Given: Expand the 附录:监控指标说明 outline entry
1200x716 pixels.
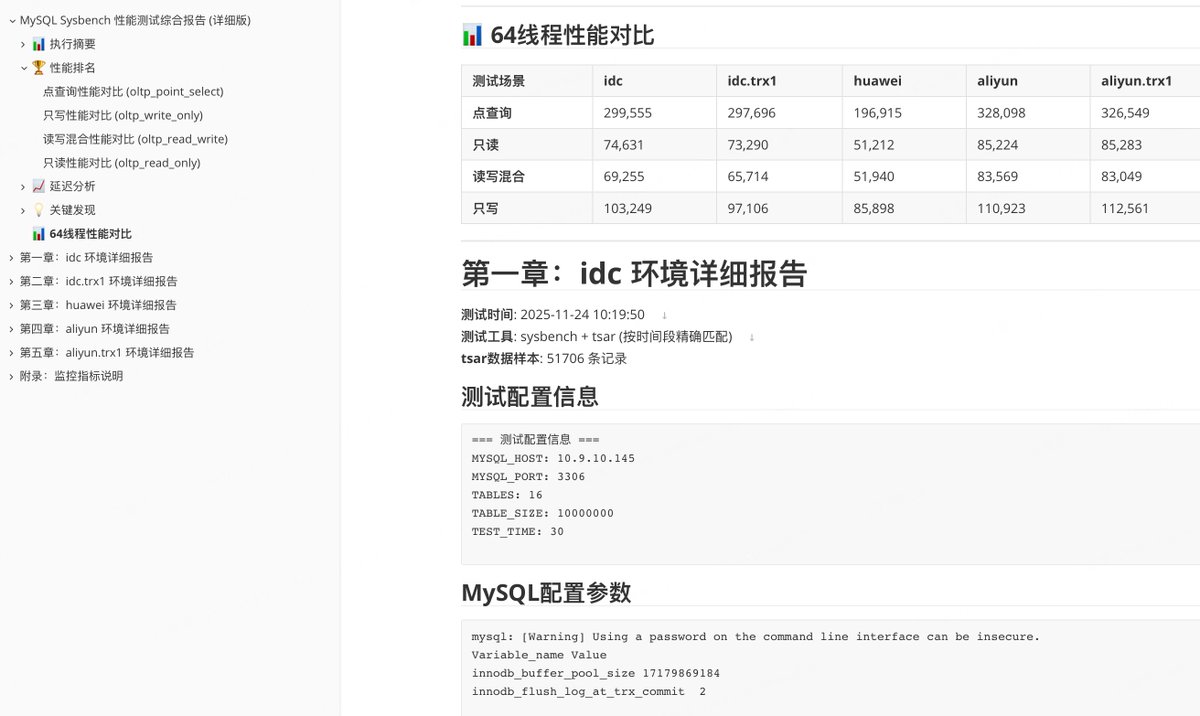Looking at the screenshot, I should tap(11, 376).
